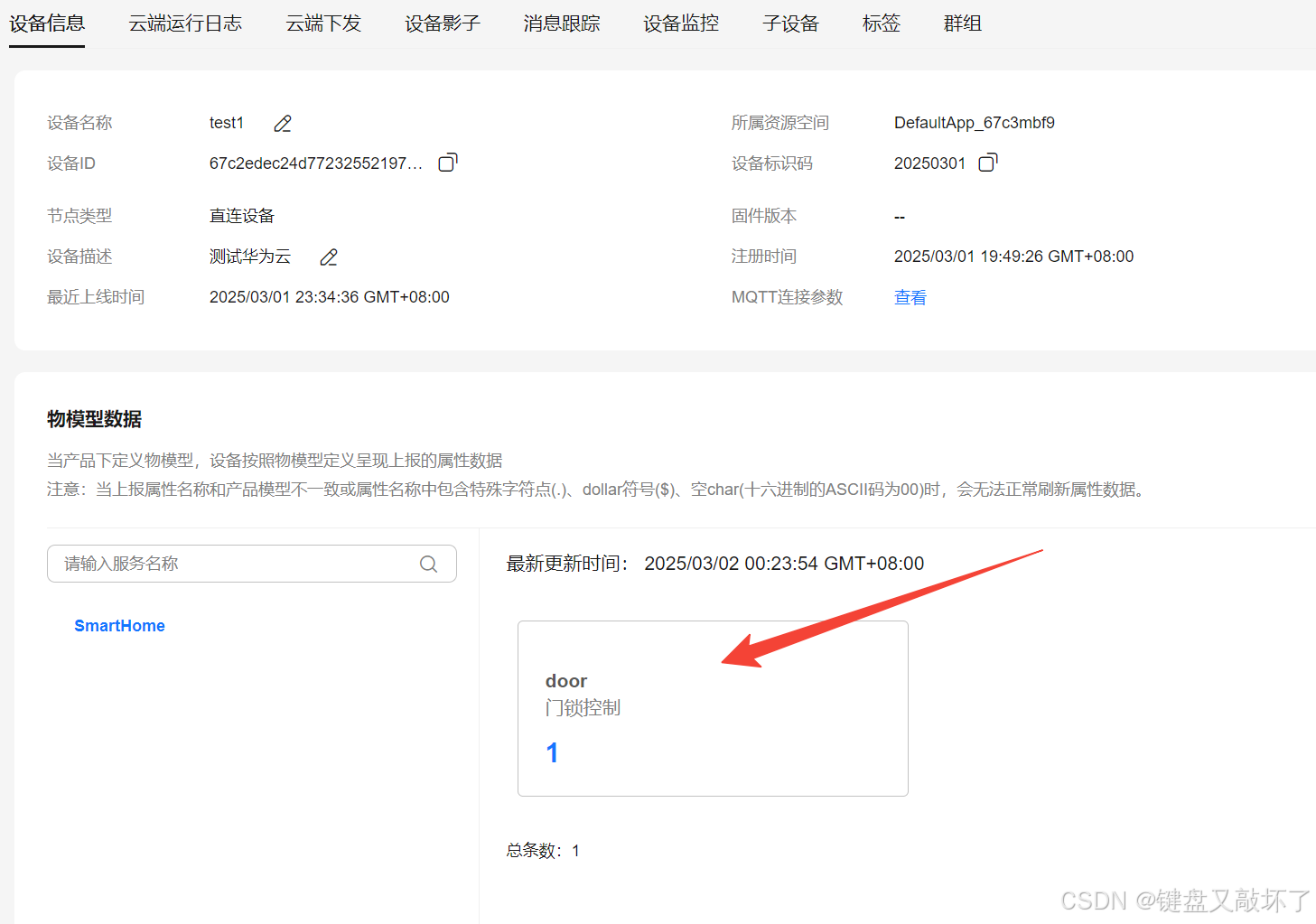The height and width of the screenshot is (924, 1316).
Task: Select the 设备信息 tab
Action: 46,23
